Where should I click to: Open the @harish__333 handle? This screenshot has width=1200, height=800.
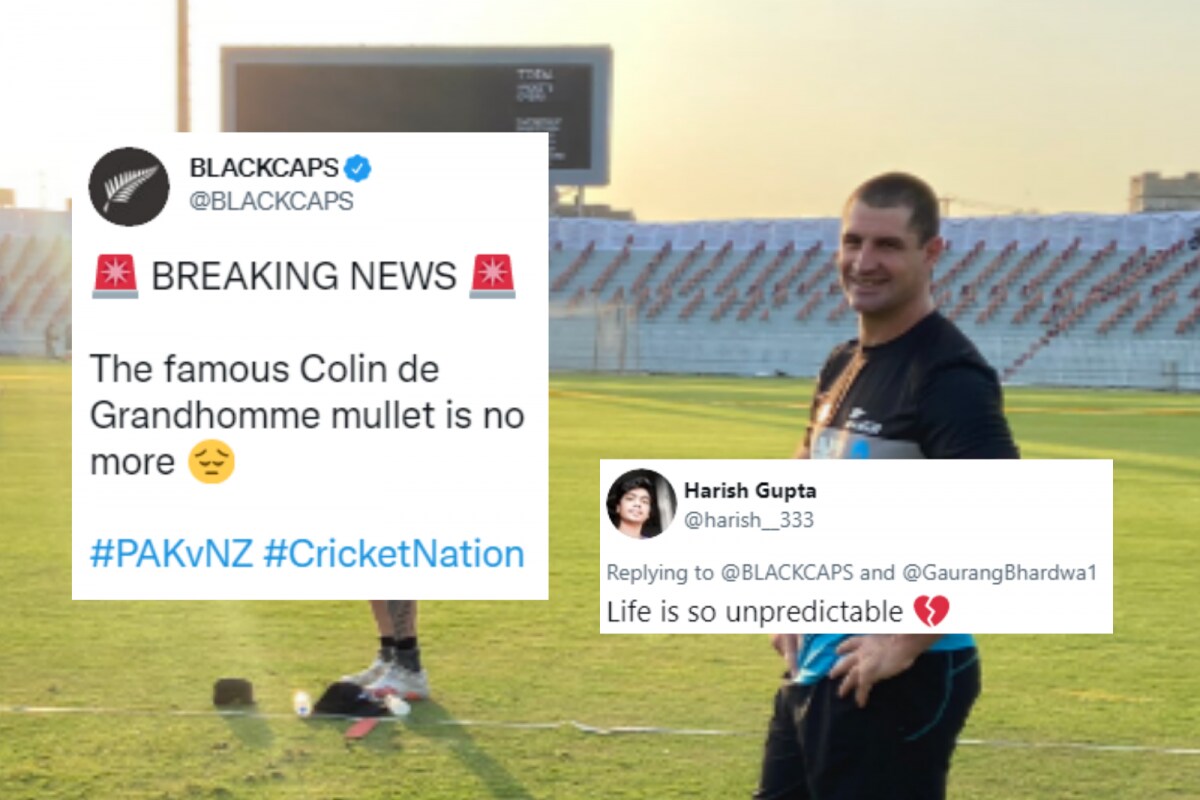tap(749, 520)
